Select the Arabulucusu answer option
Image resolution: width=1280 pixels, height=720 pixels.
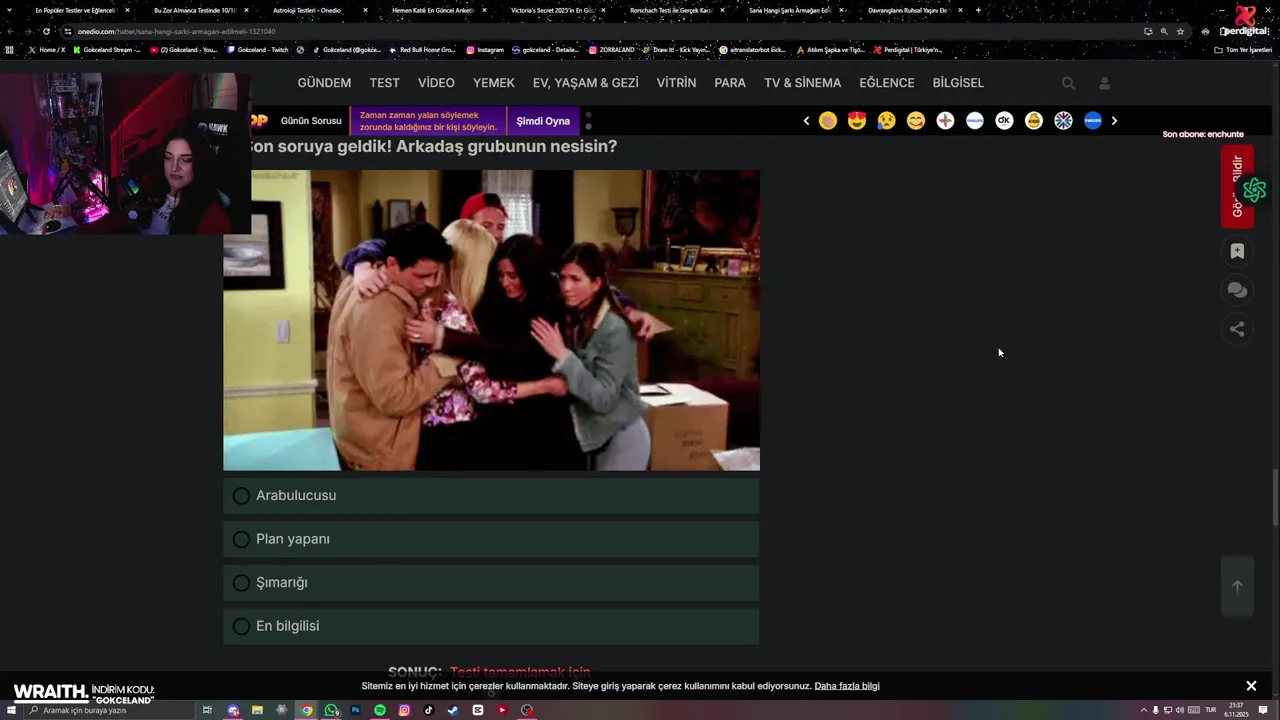[x=491, y=496]
